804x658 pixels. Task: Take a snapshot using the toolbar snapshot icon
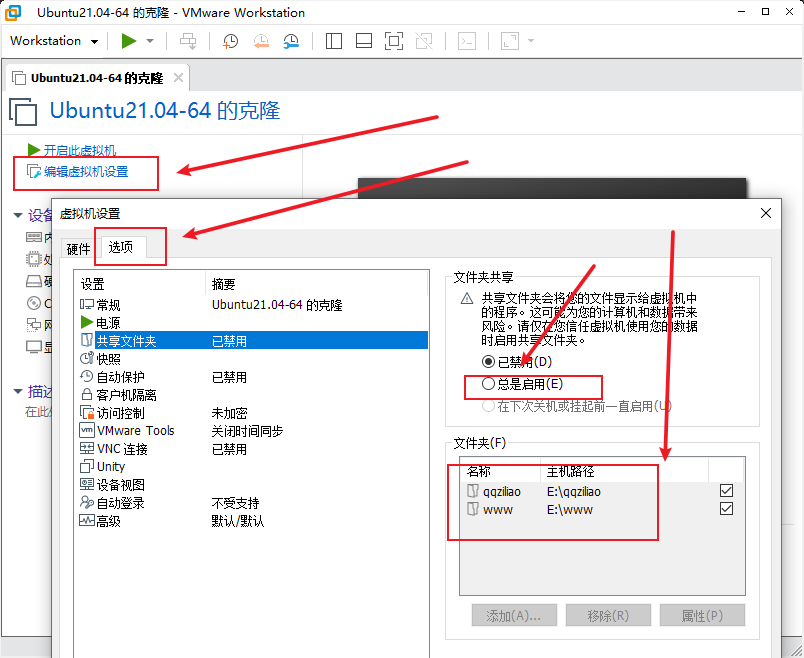pyautogui.click(x=230, y=41)
